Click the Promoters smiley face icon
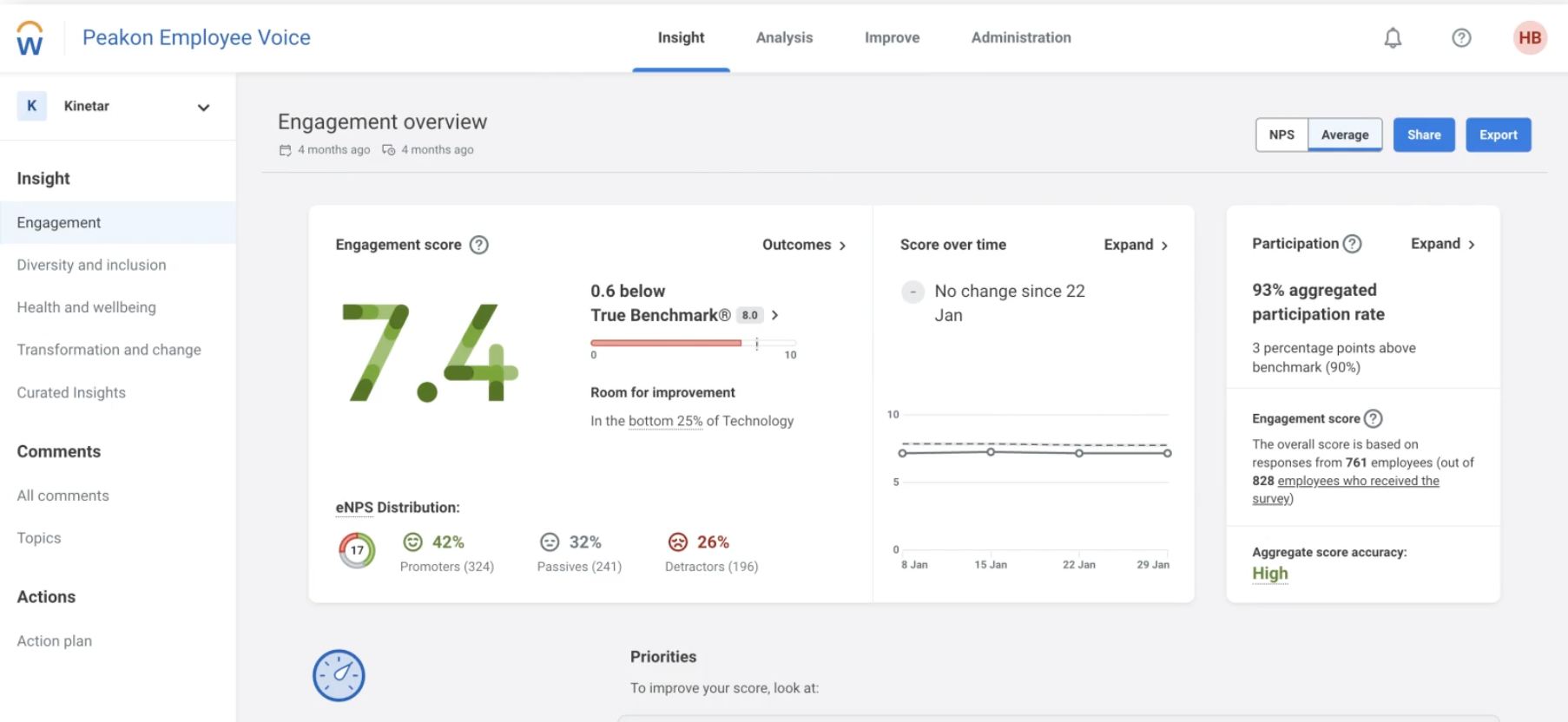 click(412, 541)
